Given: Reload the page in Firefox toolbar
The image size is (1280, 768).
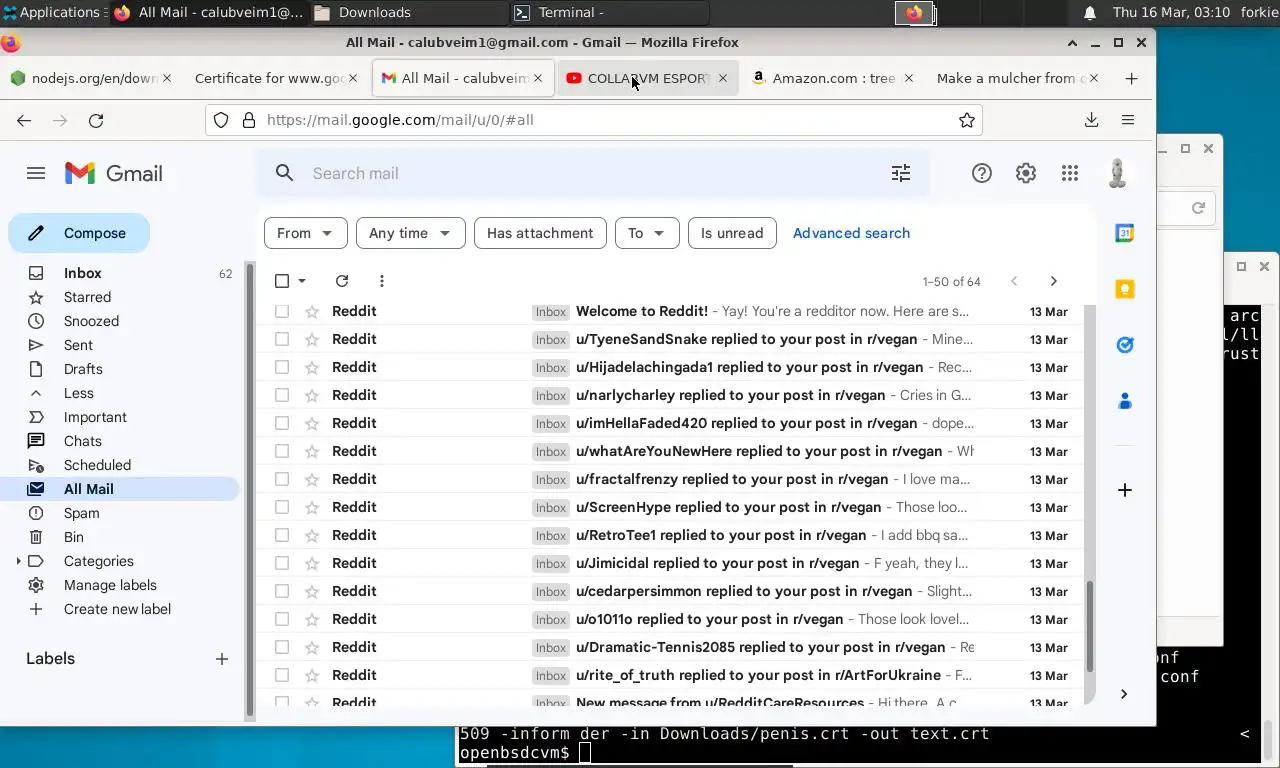Looking at the screenshot, I should 96,120.
